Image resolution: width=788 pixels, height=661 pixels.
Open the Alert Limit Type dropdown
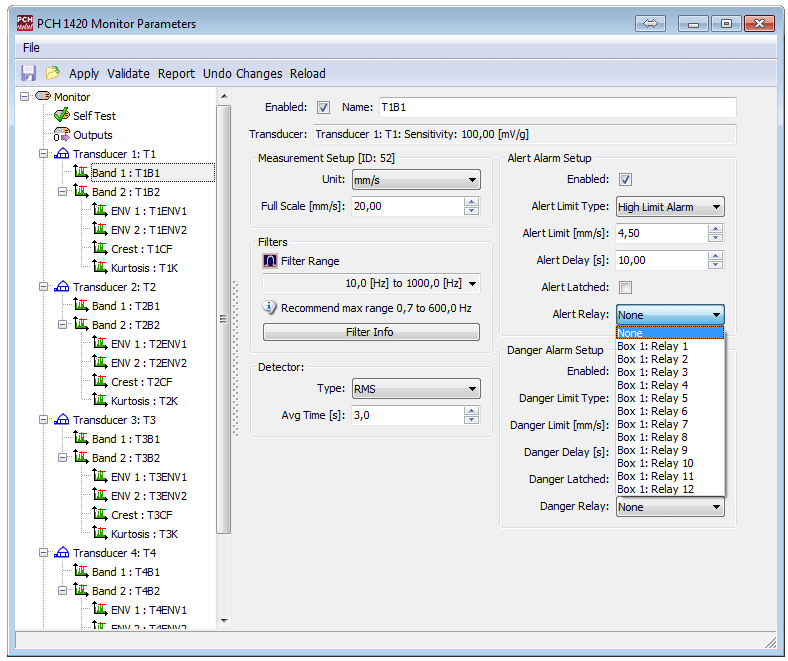(x=670, y=207)
